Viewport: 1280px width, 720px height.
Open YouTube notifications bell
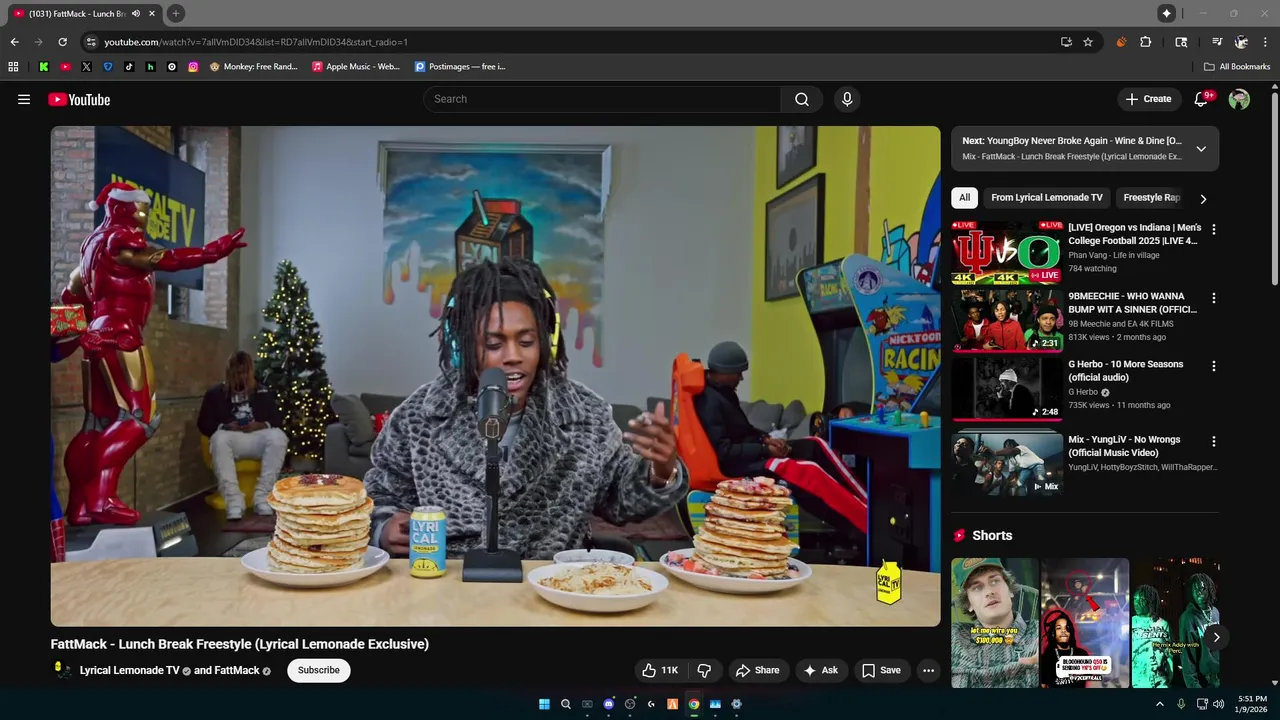(1202, 99)
